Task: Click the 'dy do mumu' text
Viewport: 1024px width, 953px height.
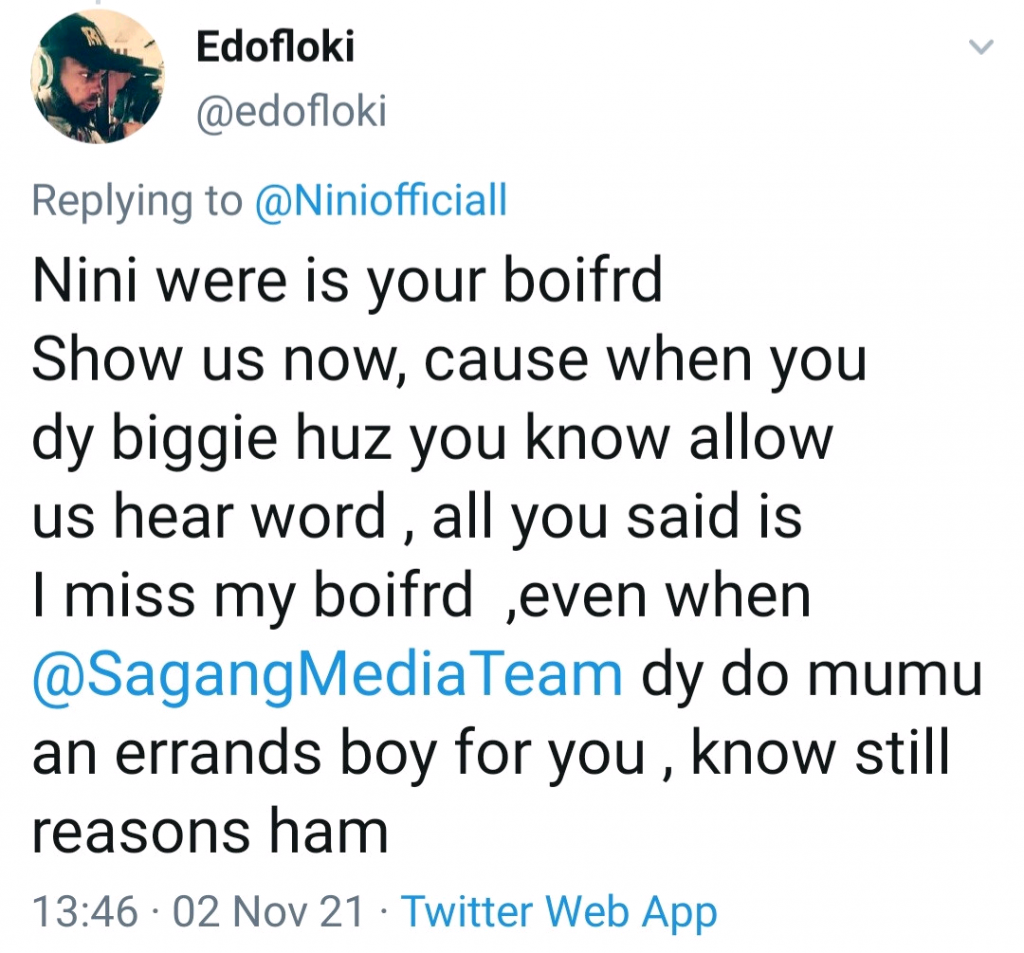Action: pos(812,676)
